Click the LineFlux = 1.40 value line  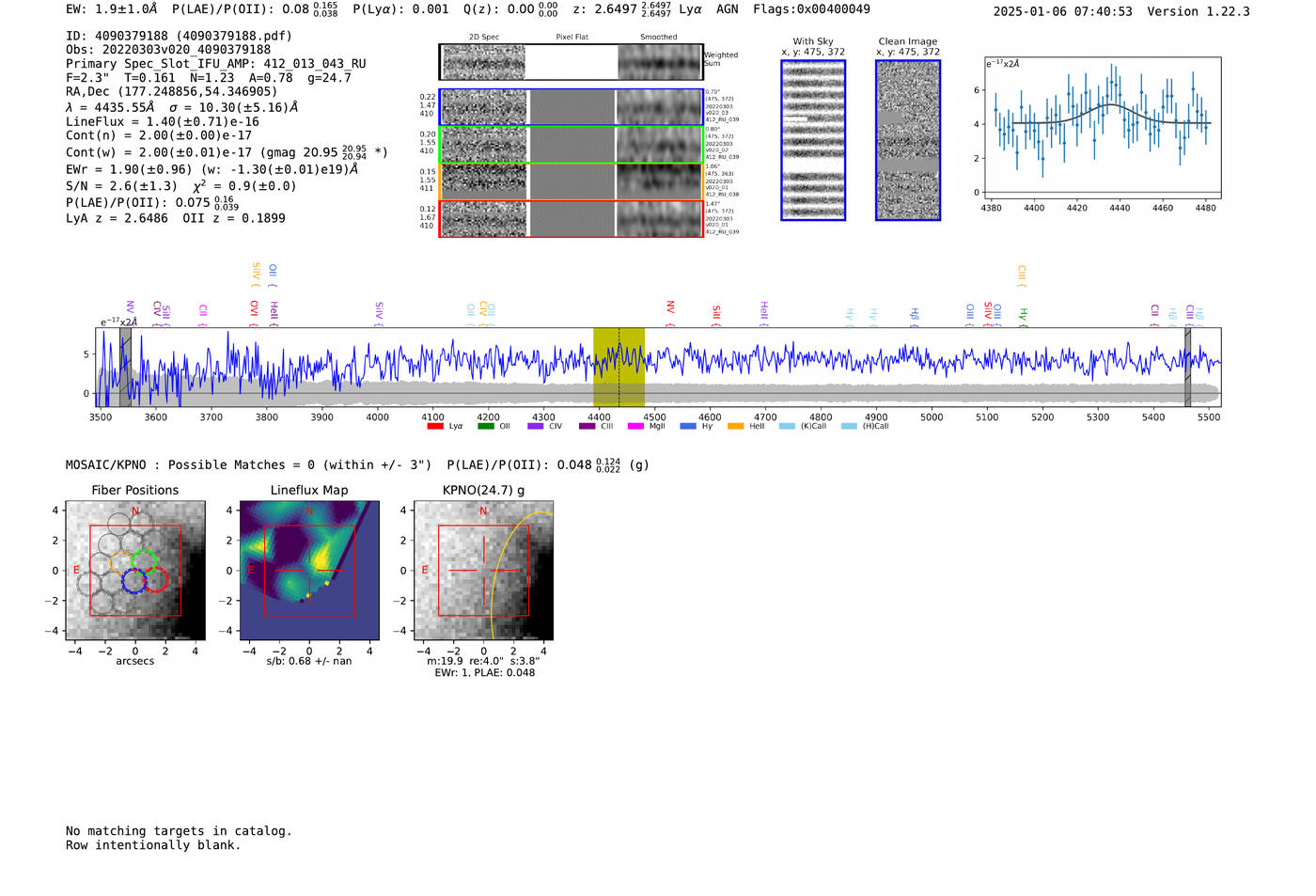coord(163,121)
